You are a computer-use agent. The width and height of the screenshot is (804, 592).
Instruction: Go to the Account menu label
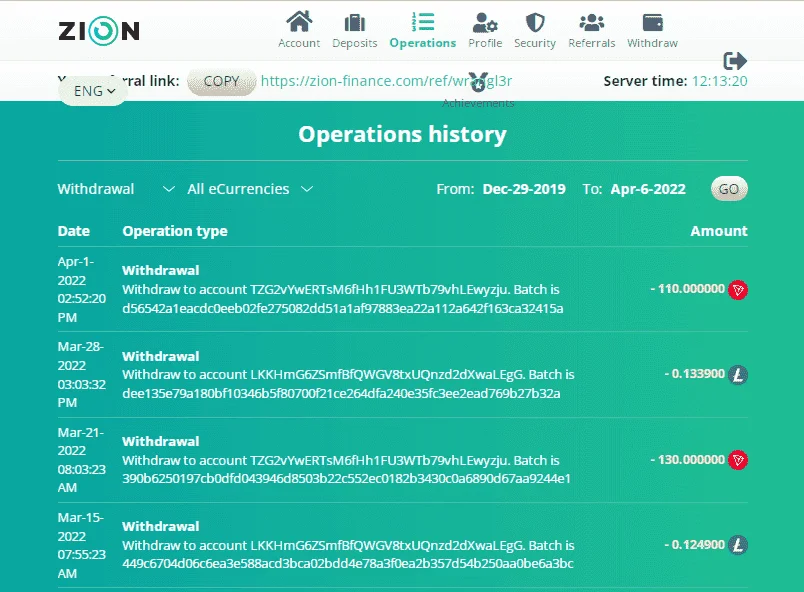pos(299,43)
